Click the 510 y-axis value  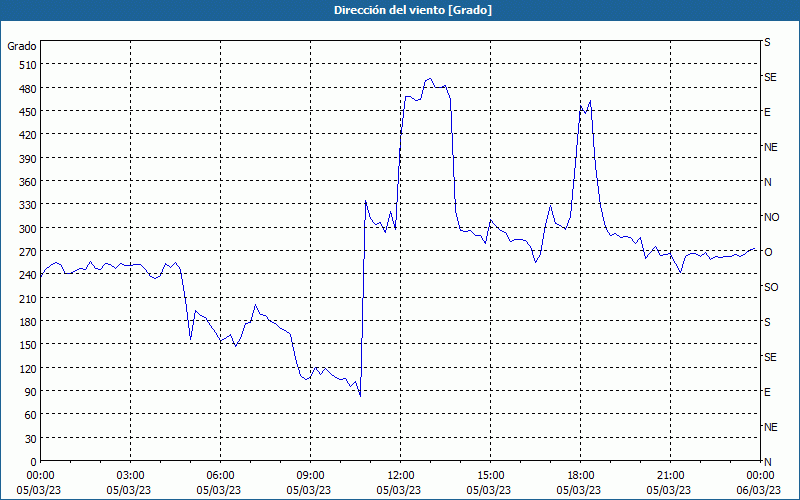click(x=28, y=65)
